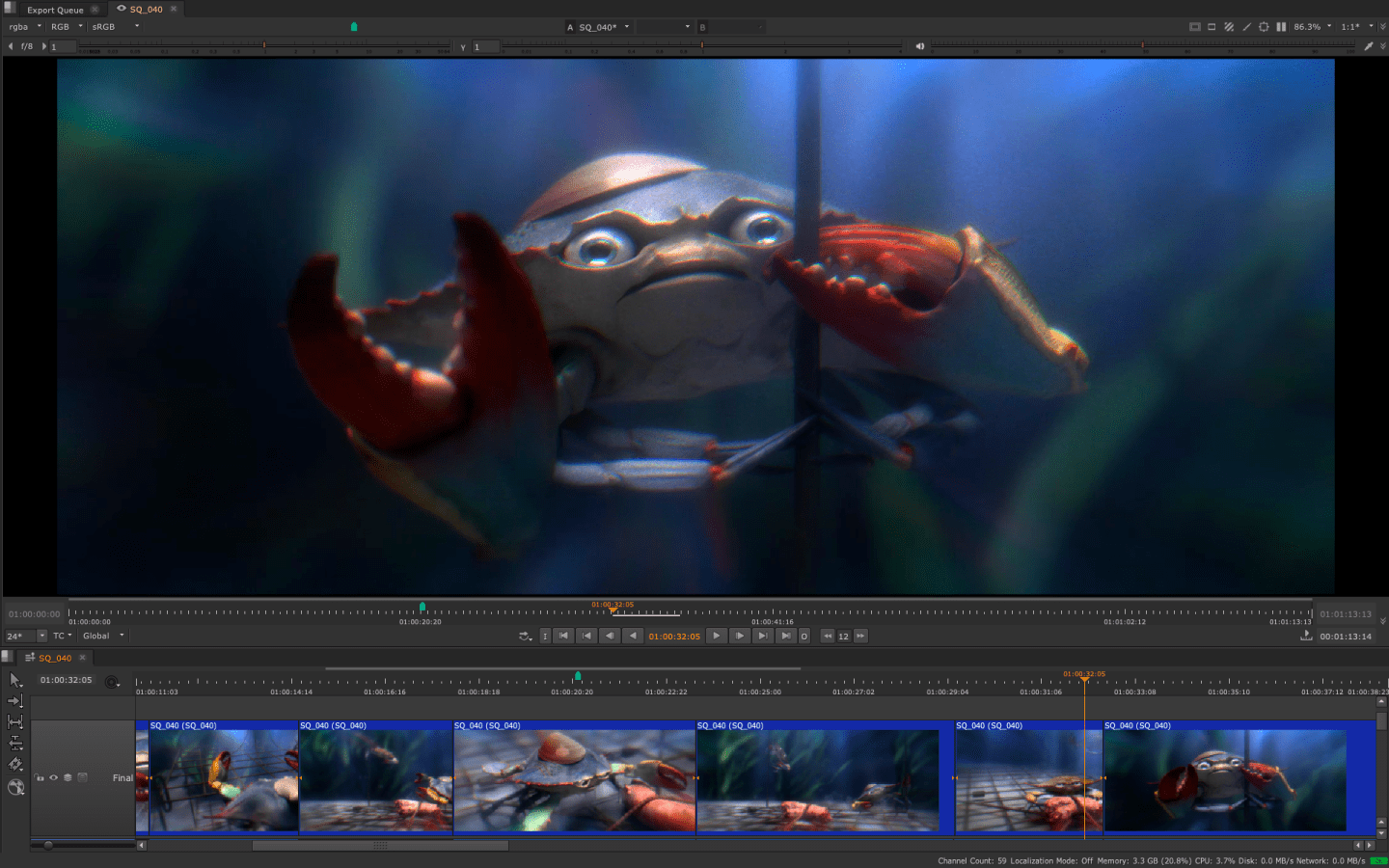
Task: Jump to first frame button
Action: pos(563,636)
